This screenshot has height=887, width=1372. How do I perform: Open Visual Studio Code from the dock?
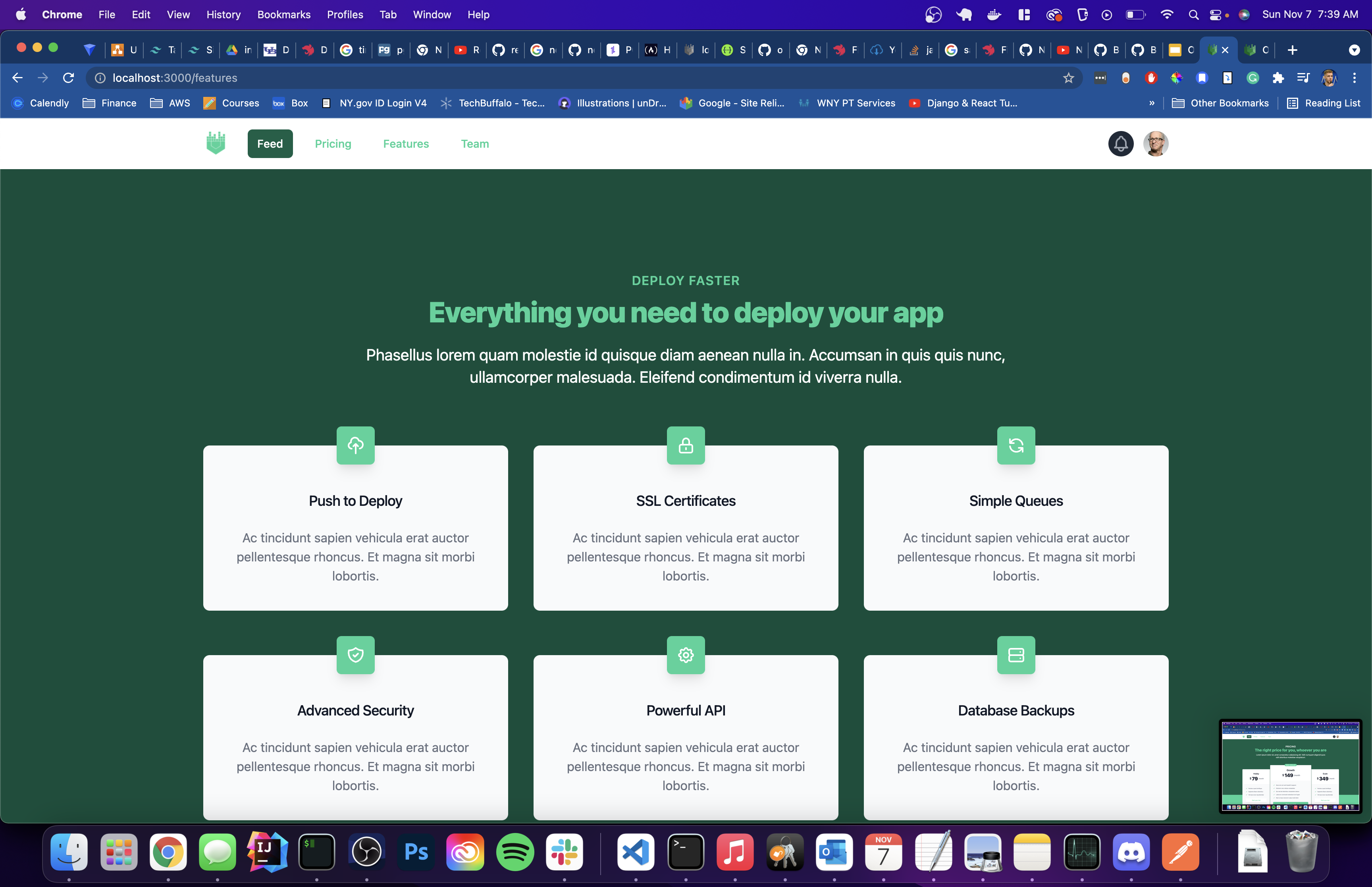(x=636, y=852)
